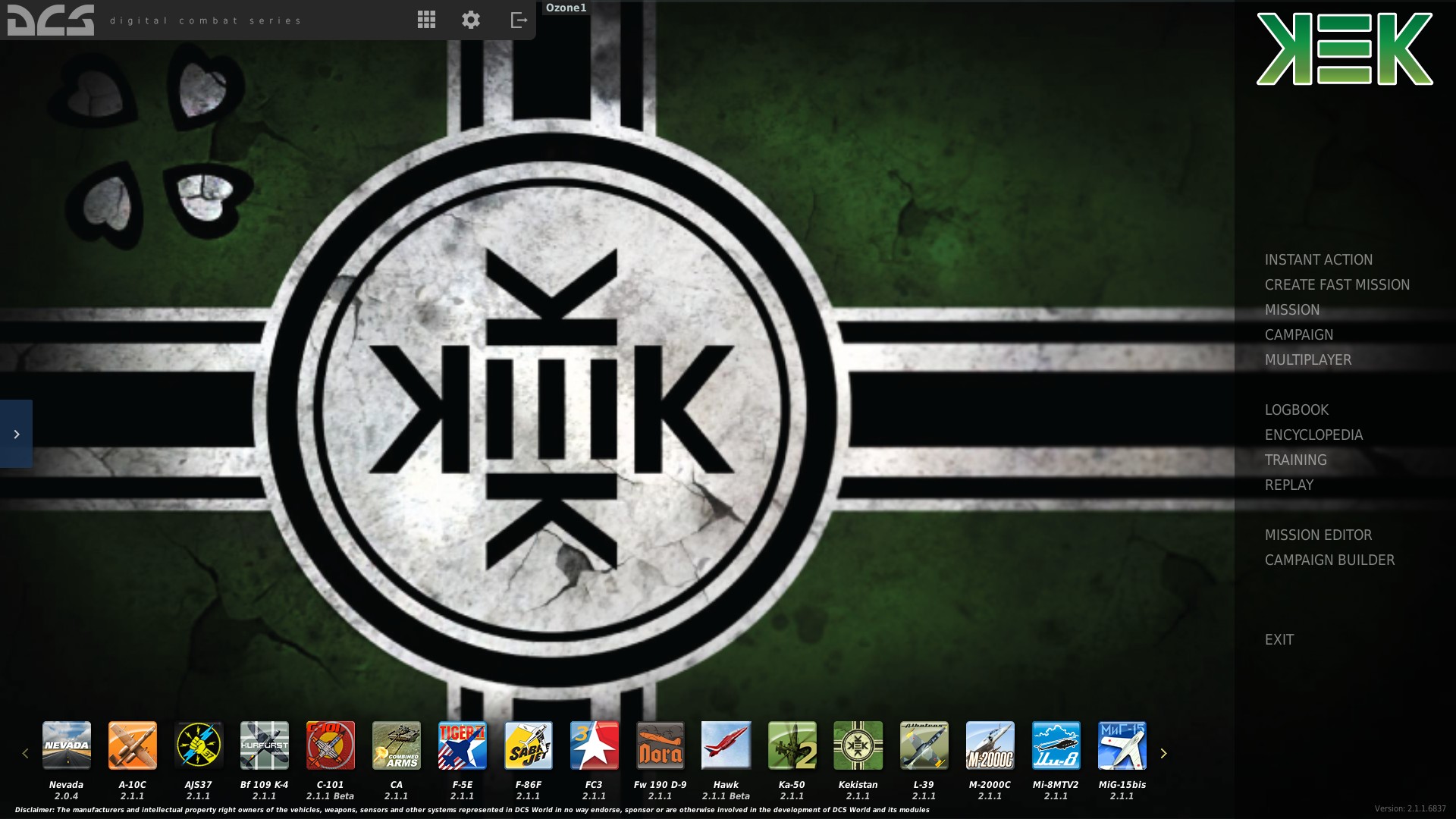Open the MULTIPLAYER menu entry
The width and height of the screenshot is (1456, 819).
(1307, 359)
